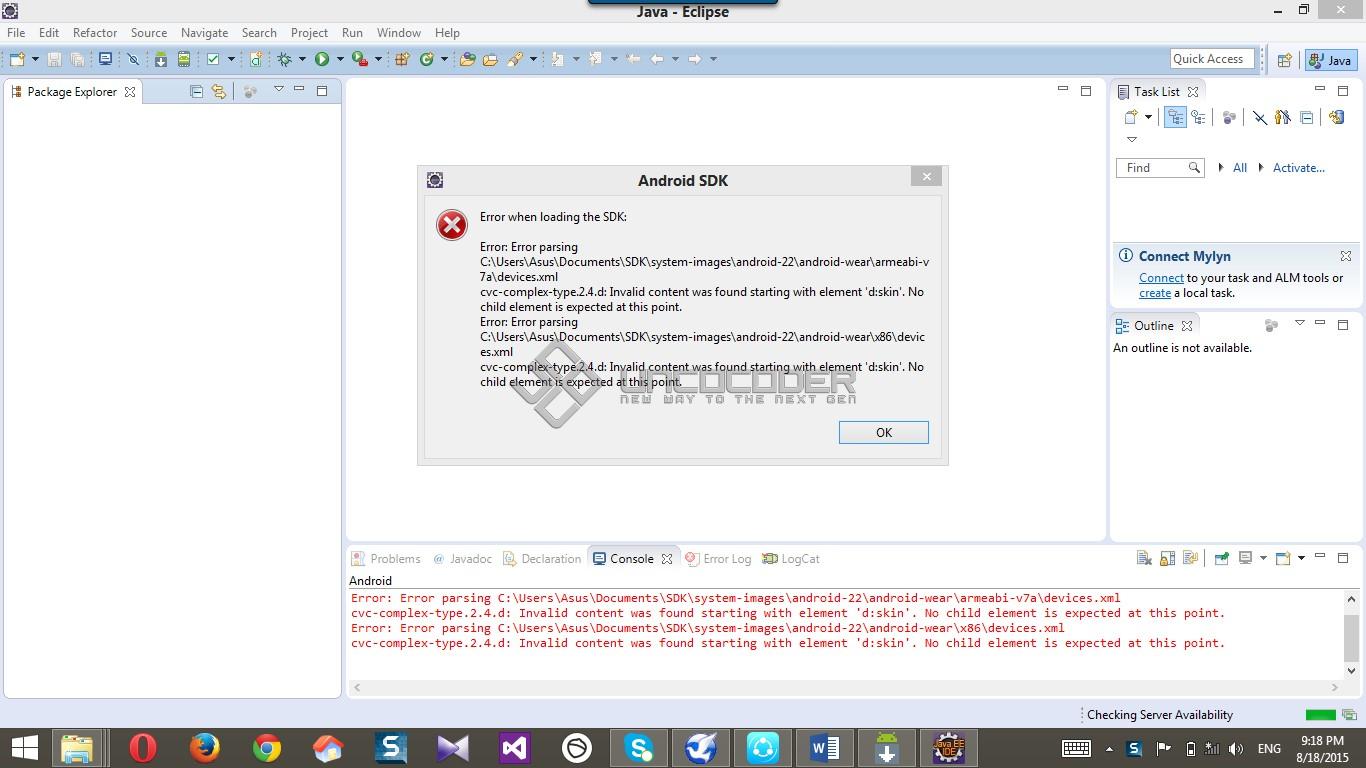The image size is (1366, 768).
Task: Open the Package Explorer view menu triangle
Action: [x=278, y=90]
